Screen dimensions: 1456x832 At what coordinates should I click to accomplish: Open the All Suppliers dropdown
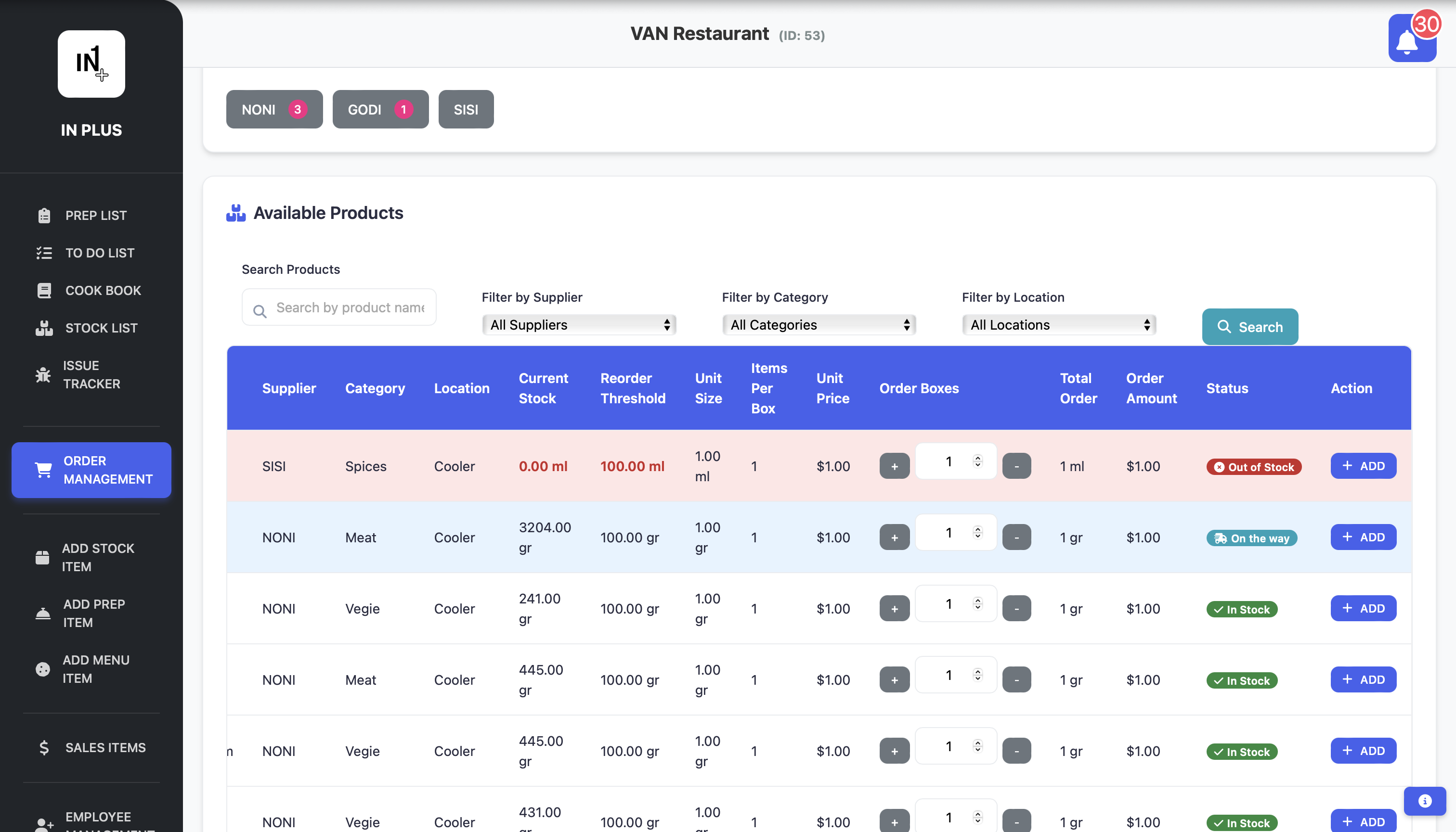pyautogui.click(x=579, y=324)
